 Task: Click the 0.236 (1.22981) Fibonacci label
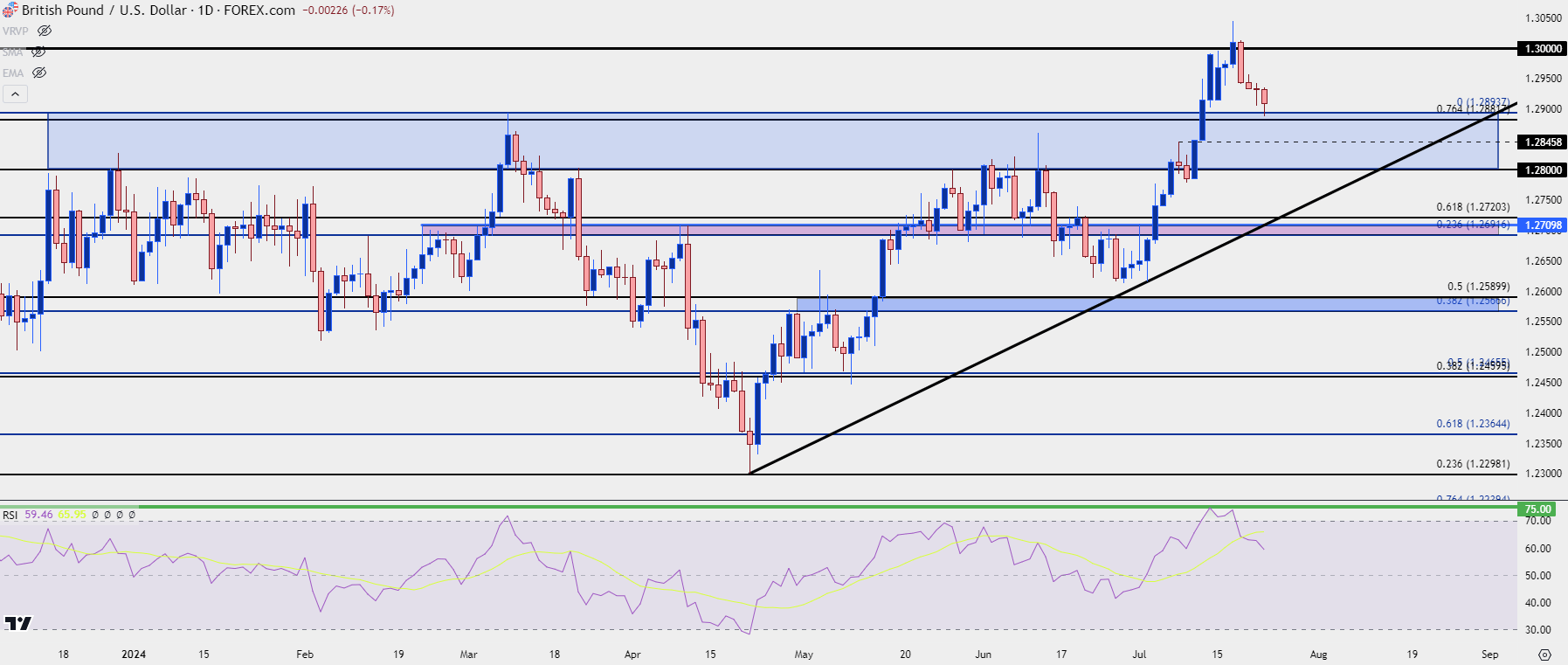pyautogui.click(x=1473, y=464)
